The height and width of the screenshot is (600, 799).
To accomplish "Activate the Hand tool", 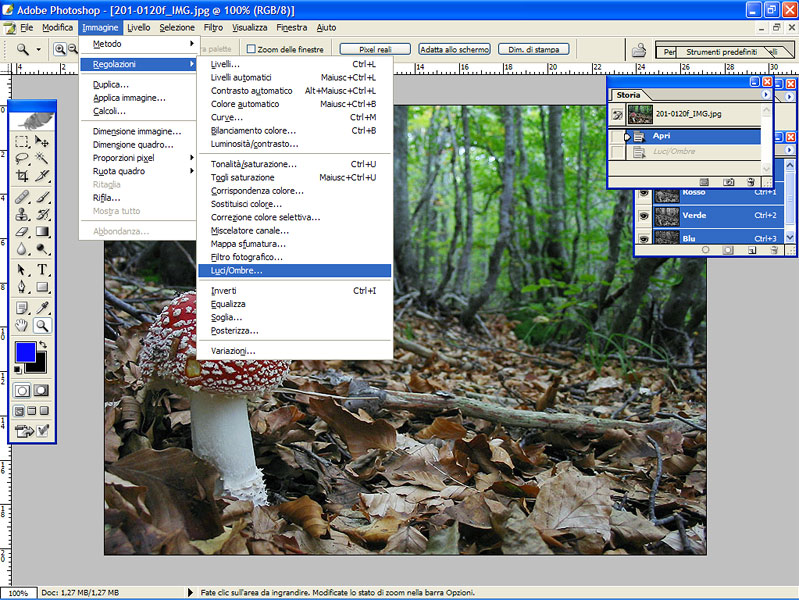I will [22, 326].
